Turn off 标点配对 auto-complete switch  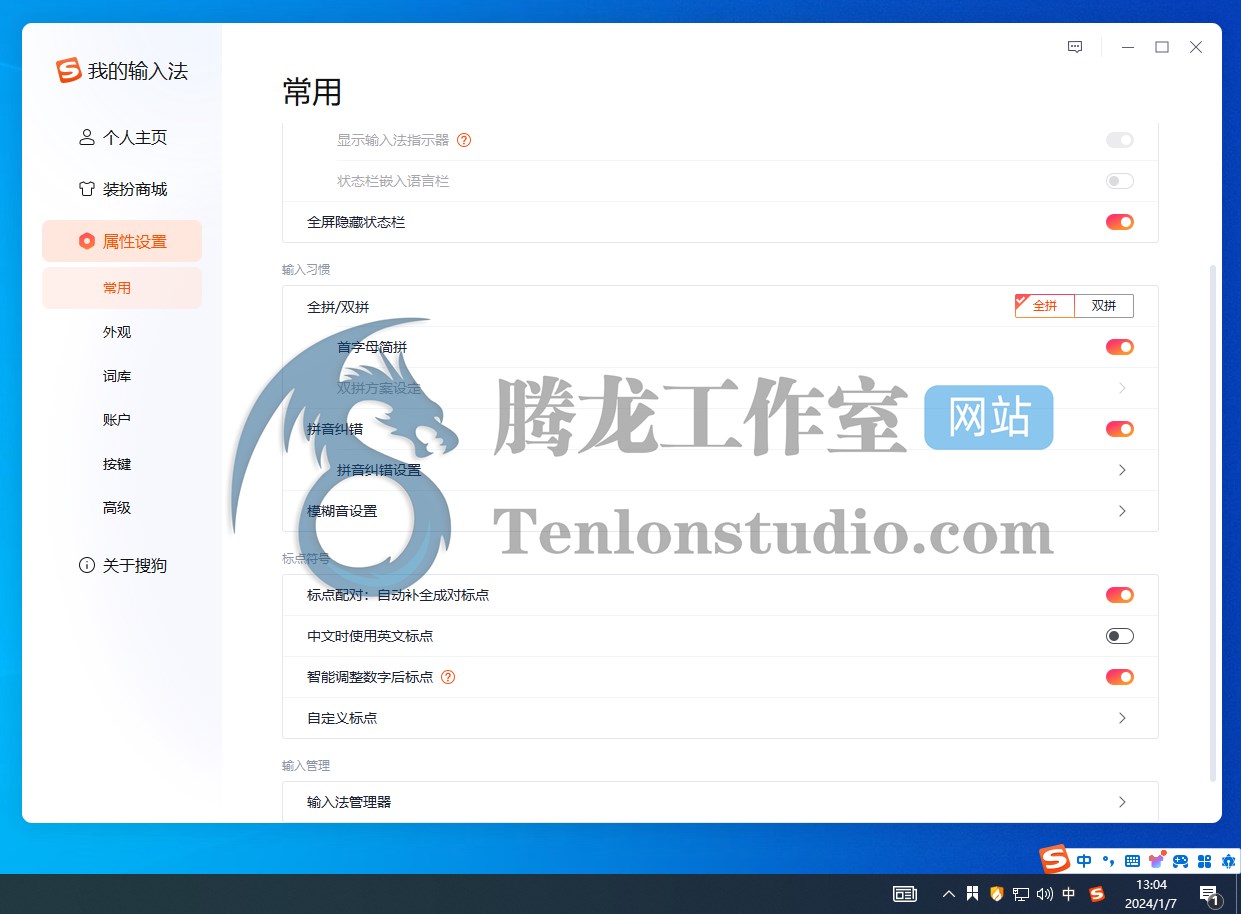tap(1120, 595)
